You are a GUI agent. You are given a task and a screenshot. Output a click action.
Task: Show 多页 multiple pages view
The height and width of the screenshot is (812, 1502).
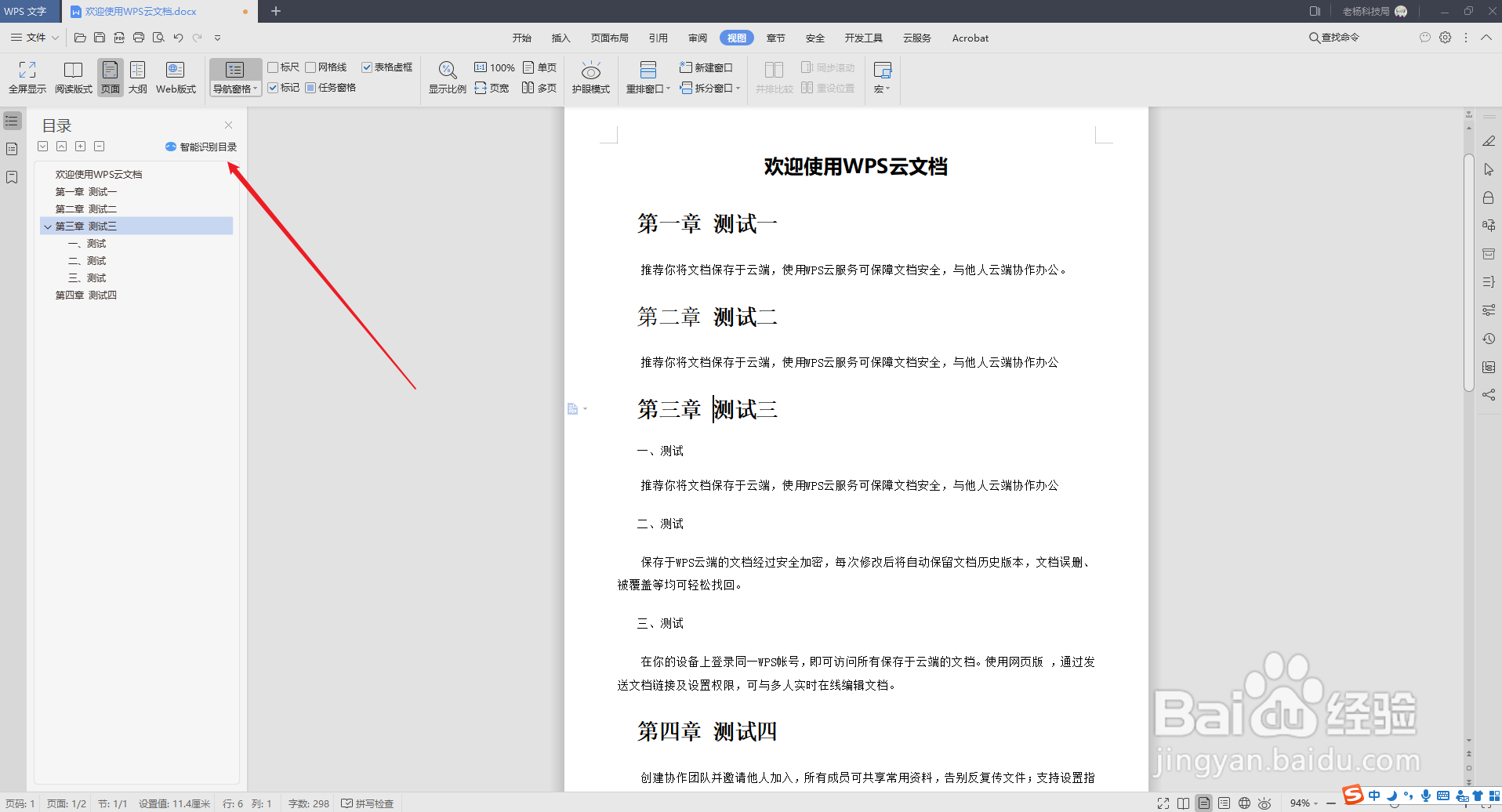tap(540, 88)
